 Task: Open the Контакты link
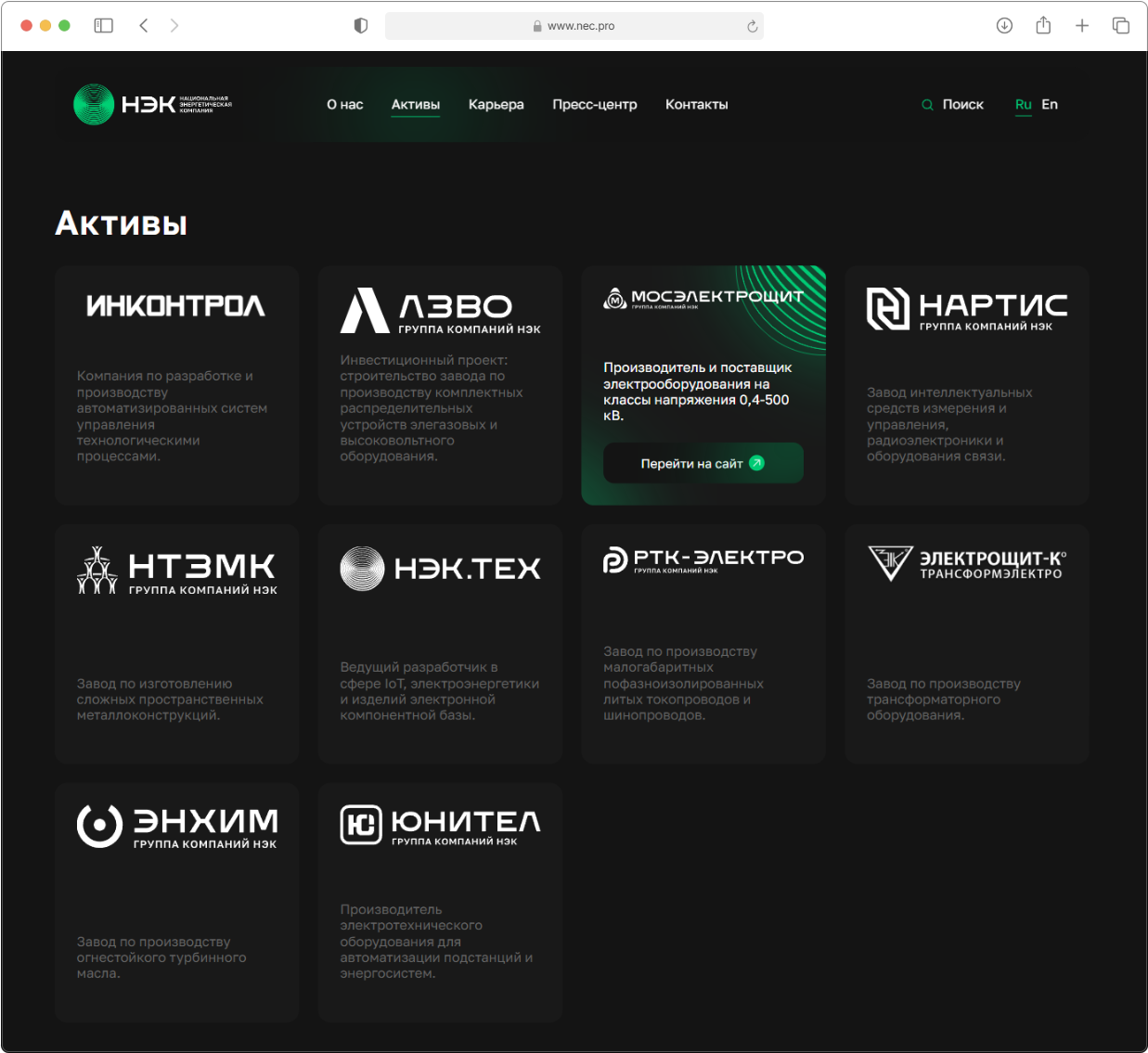click(x=696, y=105)
